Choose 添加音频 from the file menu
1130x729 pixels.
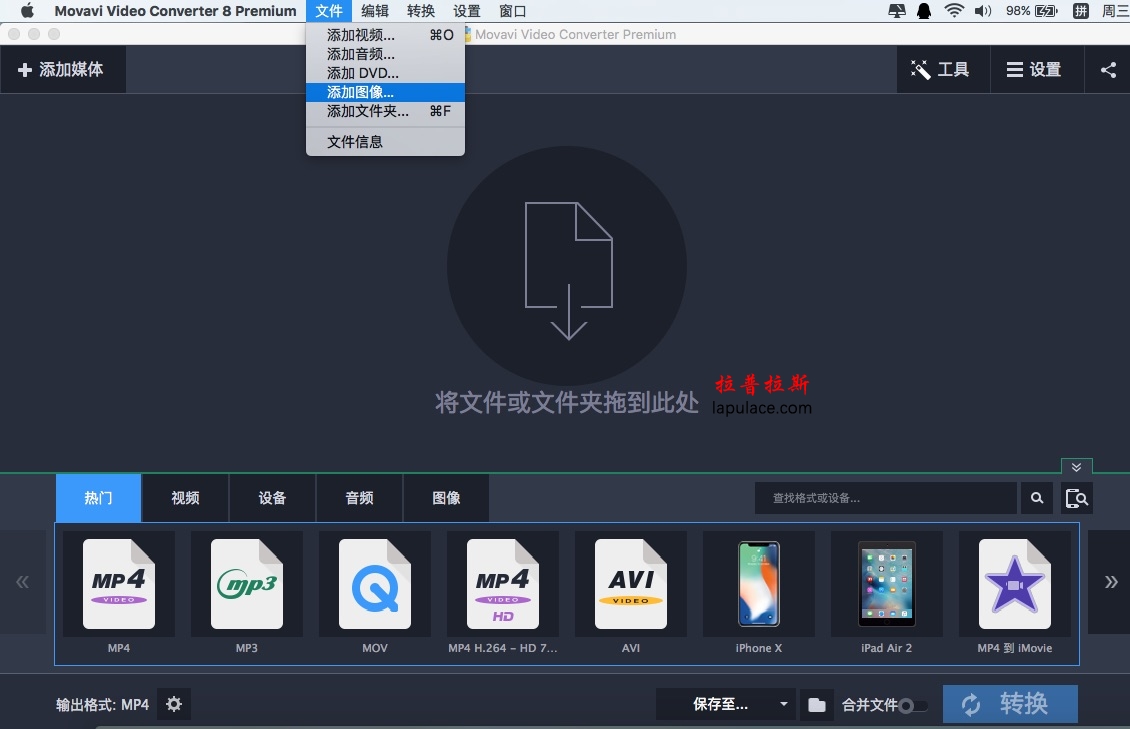(386, 54)
